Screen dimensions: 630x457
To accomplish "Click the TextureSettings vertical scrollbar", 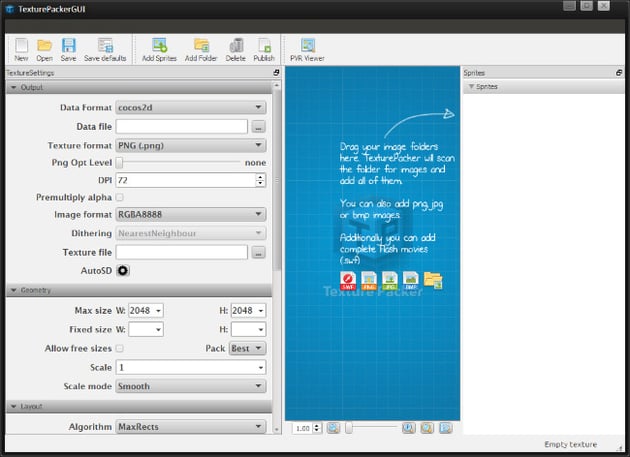I will click(x=276, y=180).
